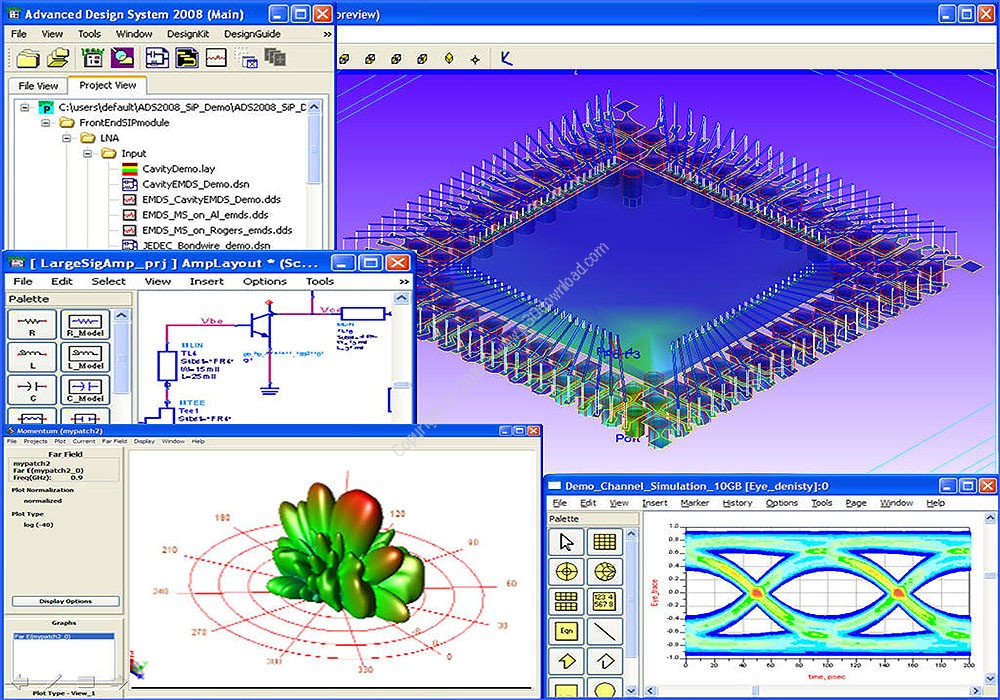Screen dimensions: 1000x700
Task: Insert a Smith chart from the palette
Action: 604,572
